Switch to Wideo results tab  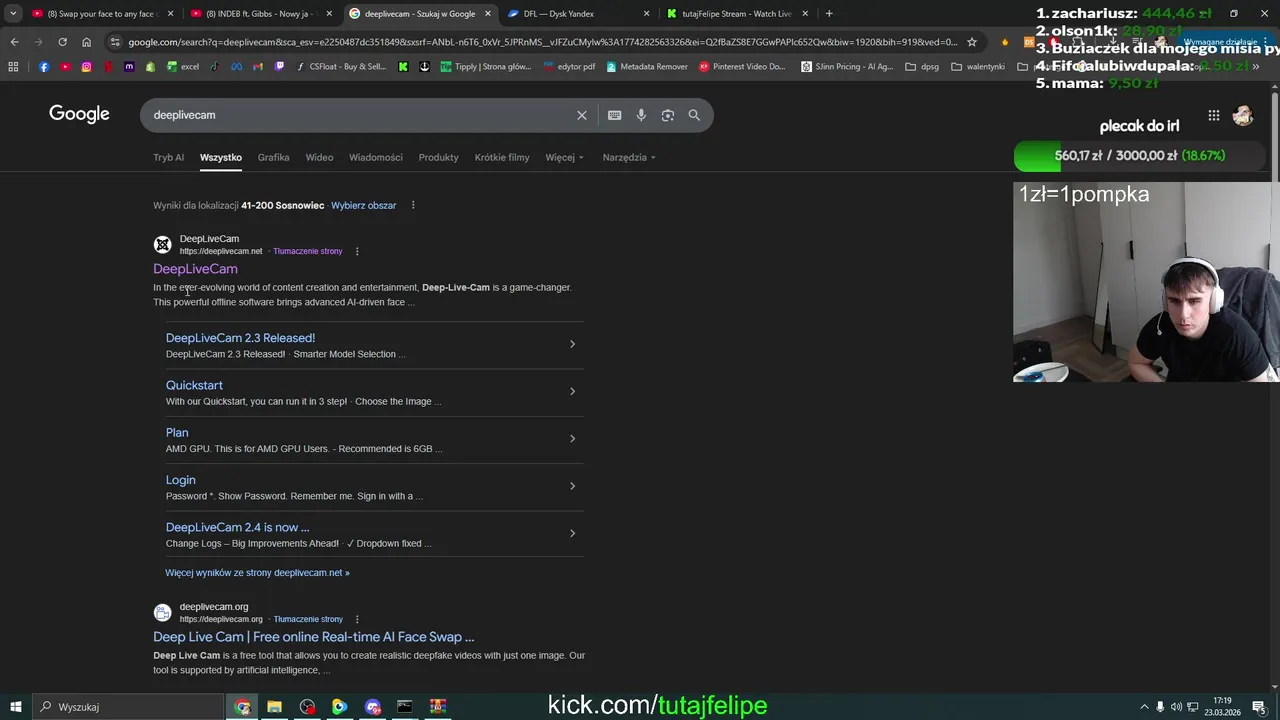point(319,157)
